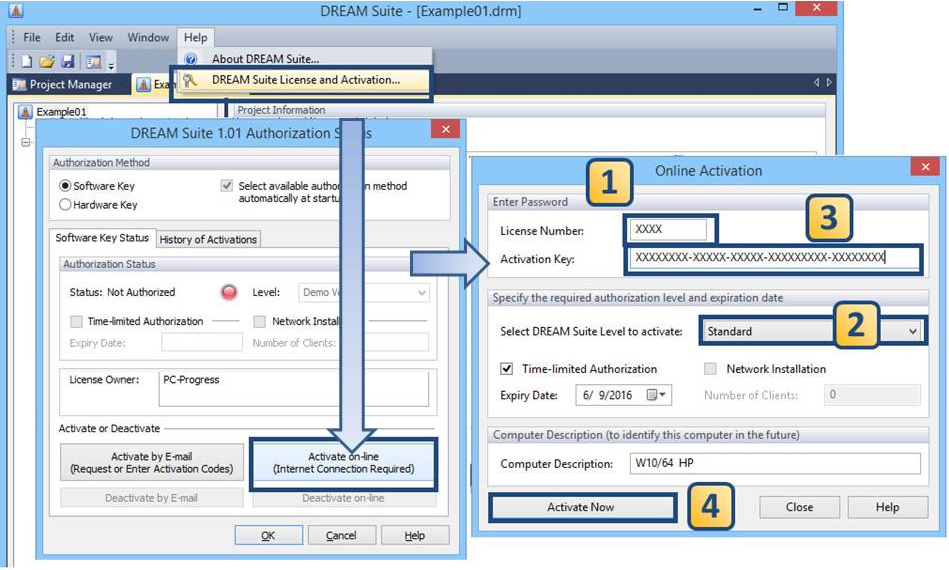The height and width of the screenshot is (570, 949).
Task: Click the license key icon in Help menu
Action: point(190,80)
